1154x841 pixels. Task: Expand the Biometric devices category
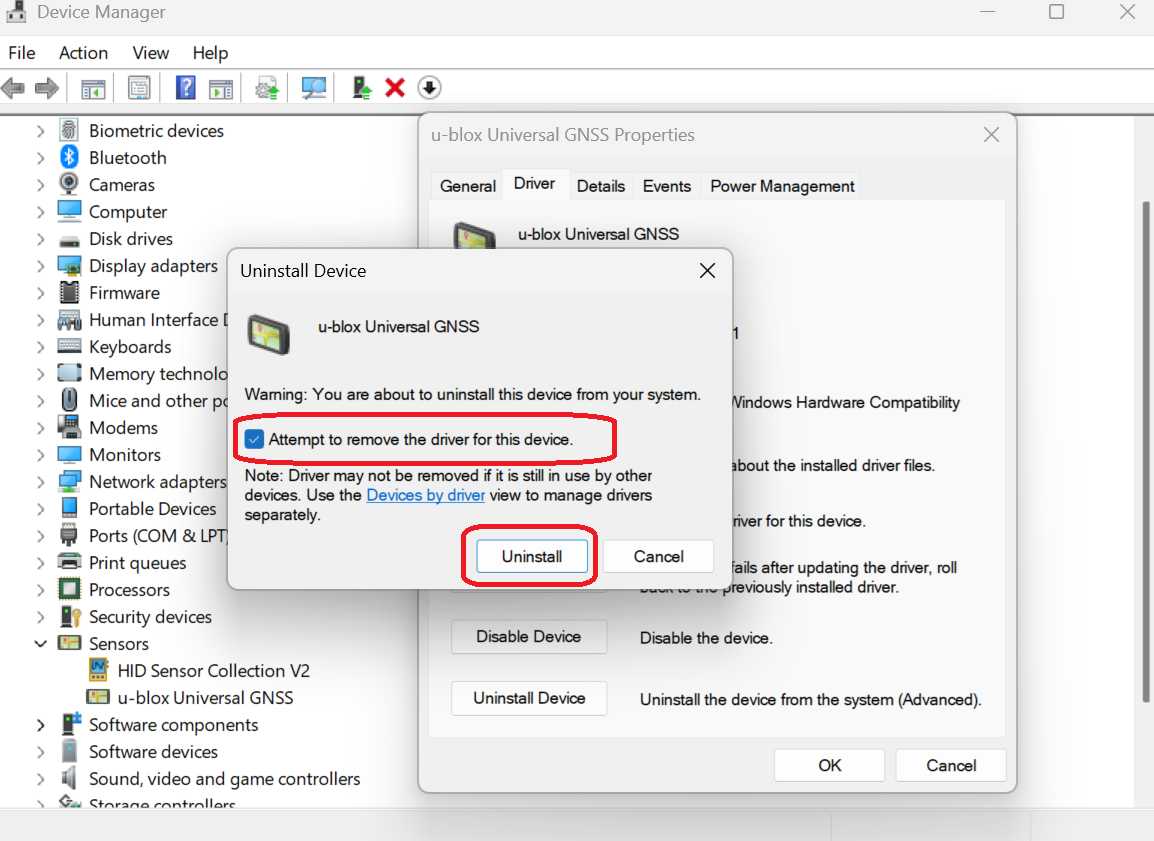(41, 131)
